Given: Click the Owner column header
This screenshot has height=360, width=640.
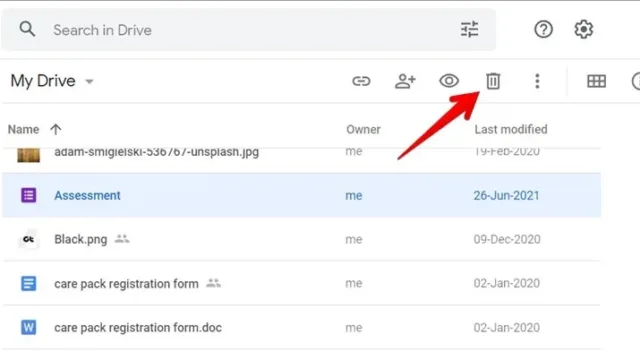Looking at the screenshot, I should [363, 129].
